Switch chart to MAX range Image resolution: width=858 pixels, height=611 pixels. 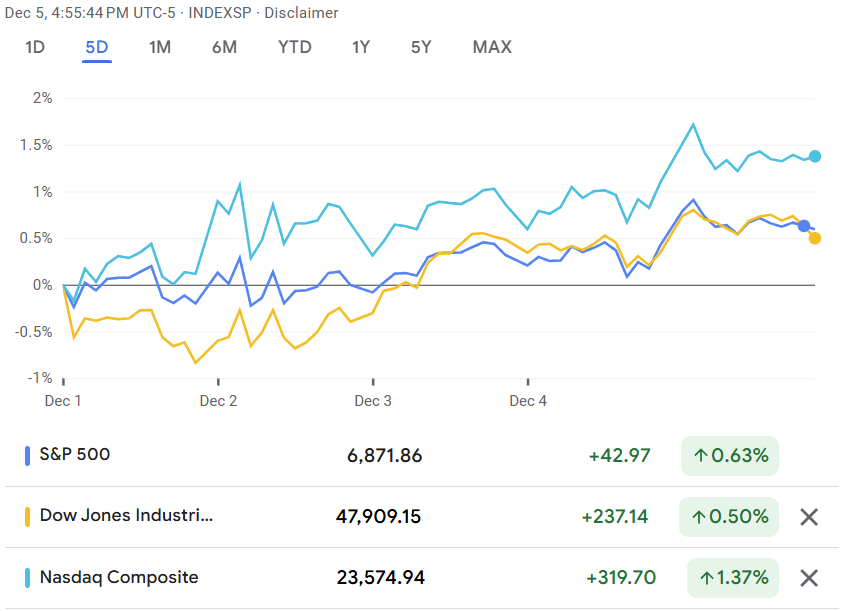tap(492, 47)
